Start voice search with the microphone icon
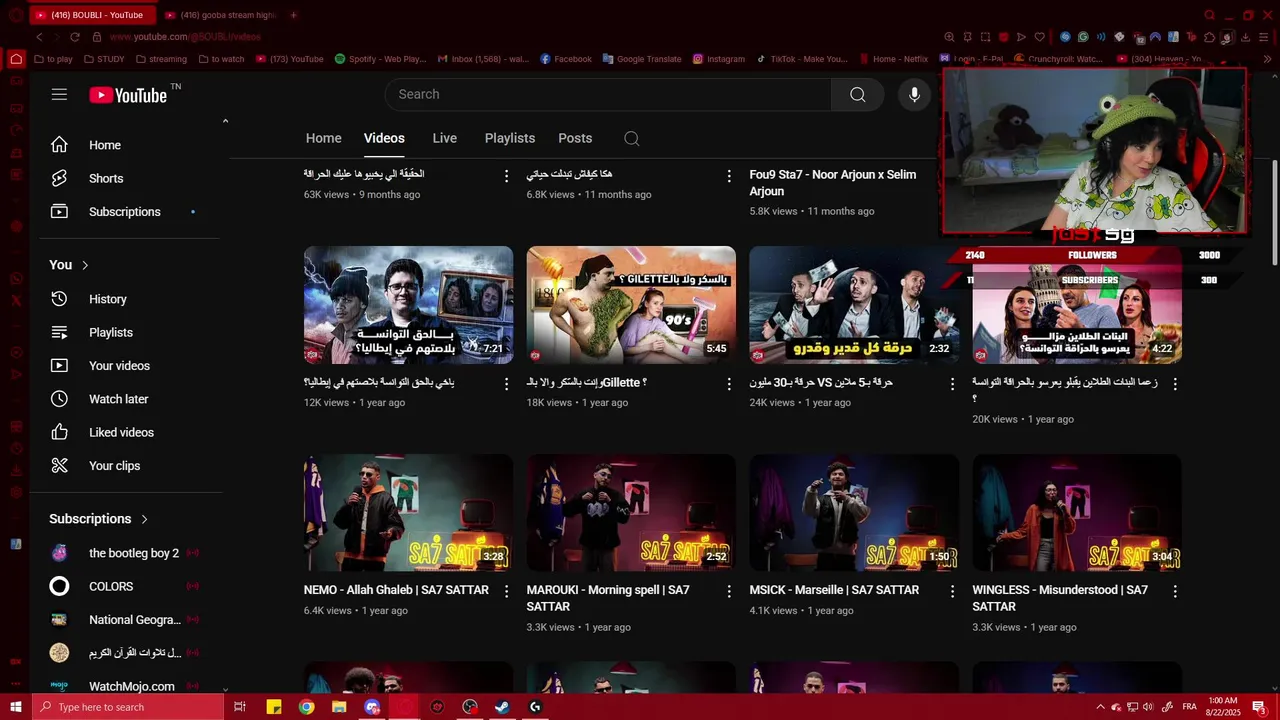The height and width of the screenshot is (720, 1280). [x=914, y=94]
